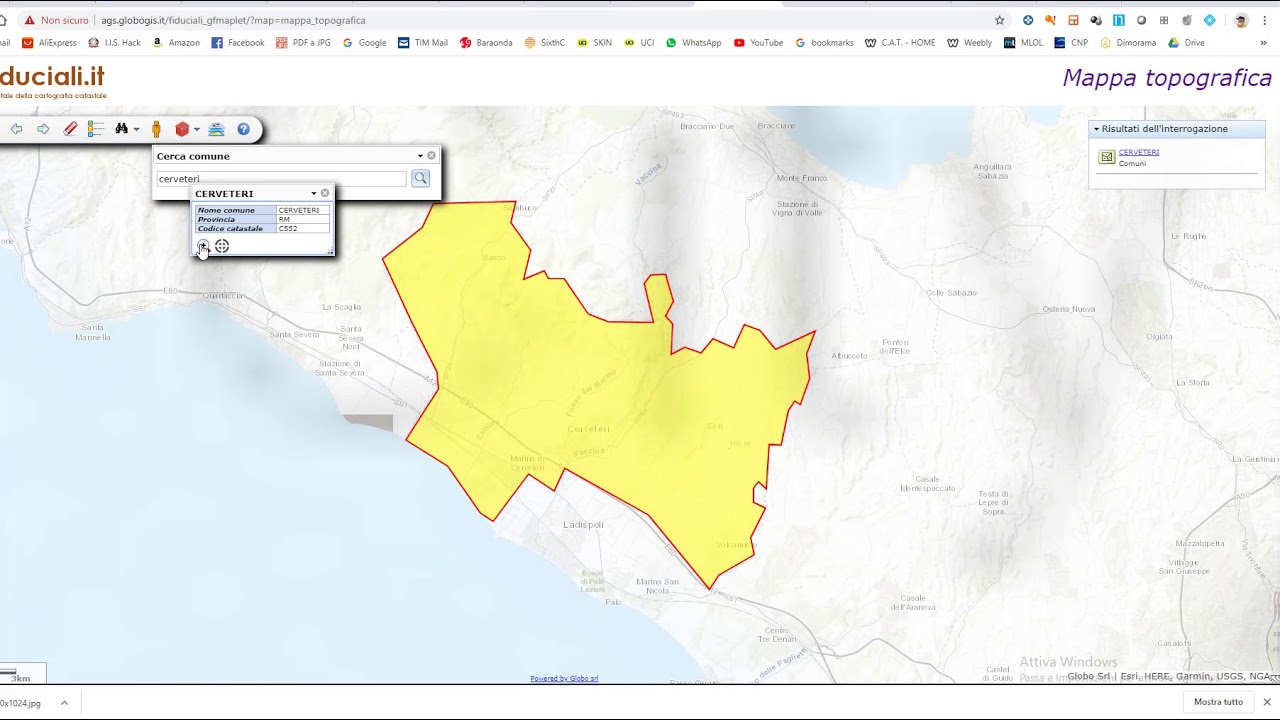Screen dimensions: 1280x720
Task: Click the red cube tool
Action: coord(182,129)
